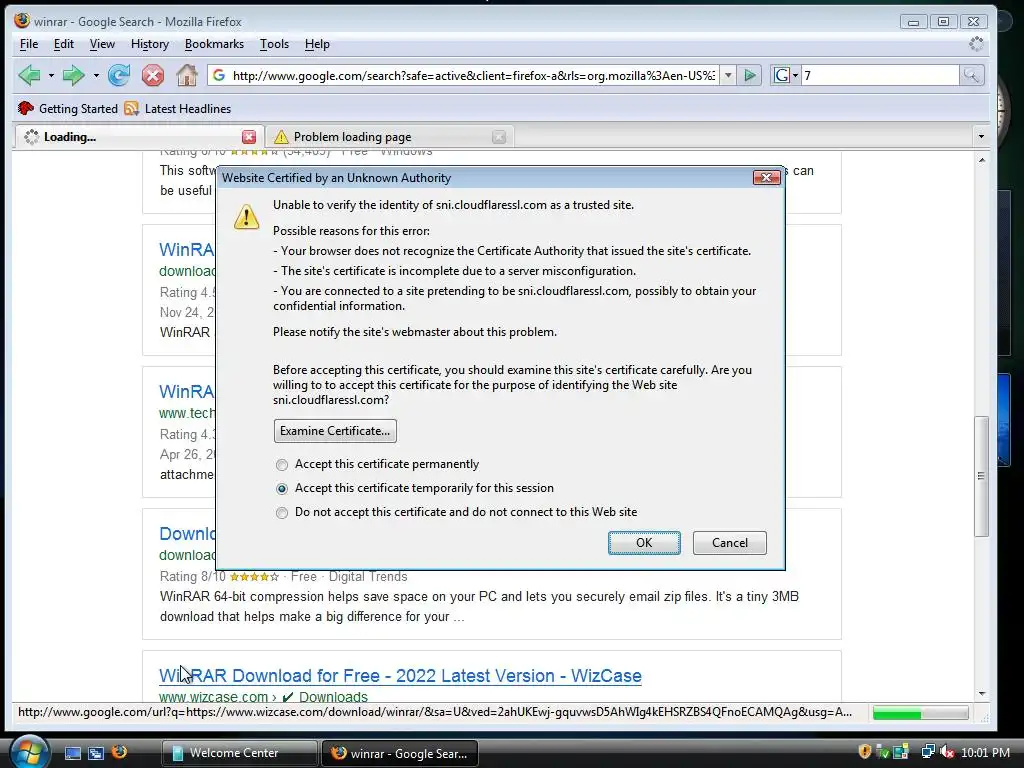Confirm the certificate dialog with OK
The width and height of the screenshot is (1024, 768).
point(644,543)
